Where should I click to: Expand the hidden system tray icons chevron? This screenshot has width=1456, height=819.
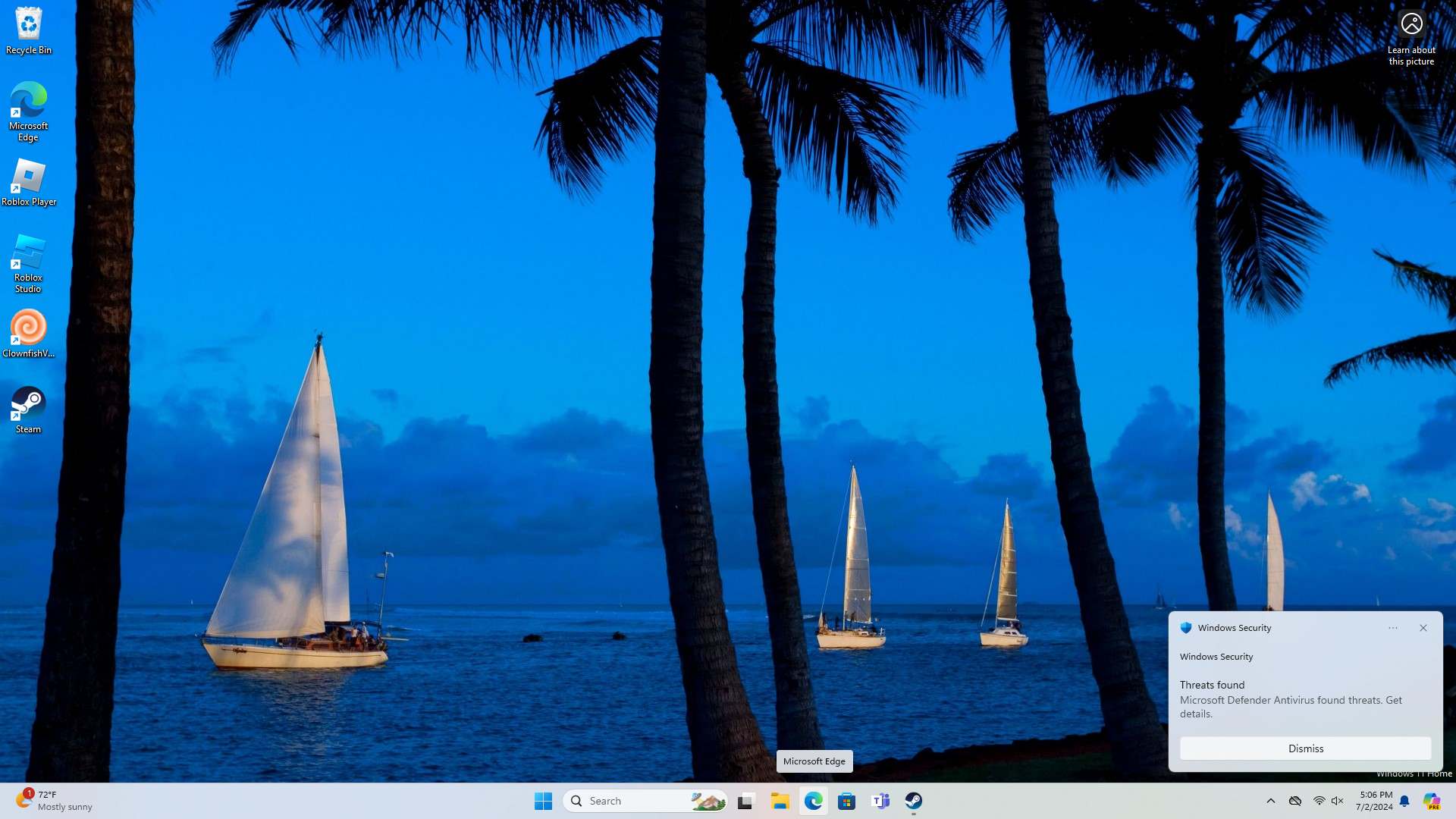(x=1271, y=801)
